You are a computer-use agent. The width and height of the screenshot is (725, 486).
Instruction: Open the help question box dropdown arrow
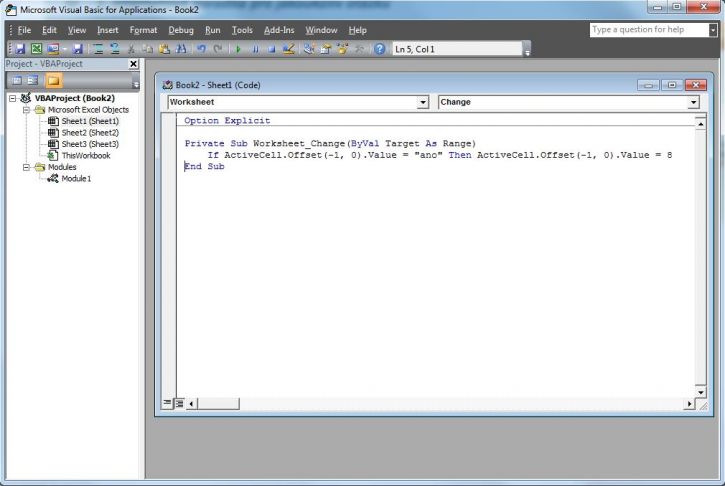coord(713,30)
